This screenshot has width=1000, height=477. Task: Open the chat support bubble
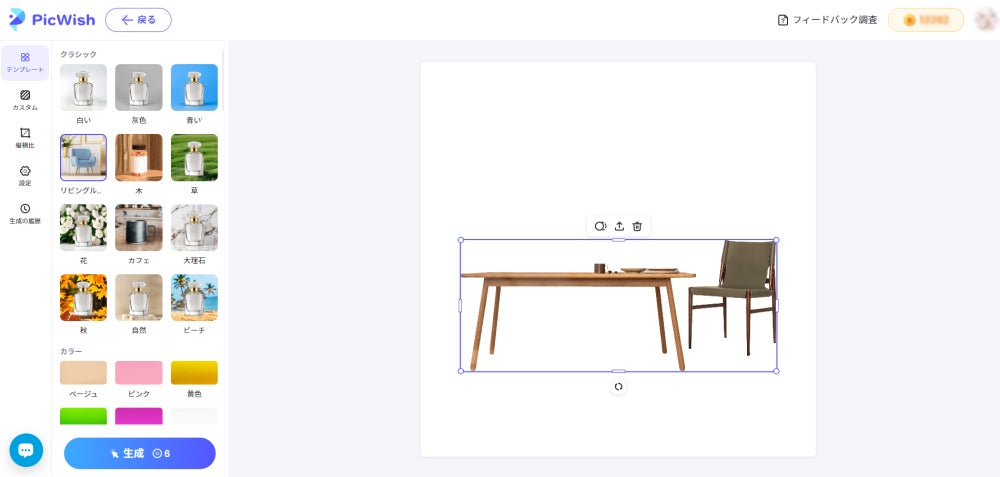coord(26,450)
